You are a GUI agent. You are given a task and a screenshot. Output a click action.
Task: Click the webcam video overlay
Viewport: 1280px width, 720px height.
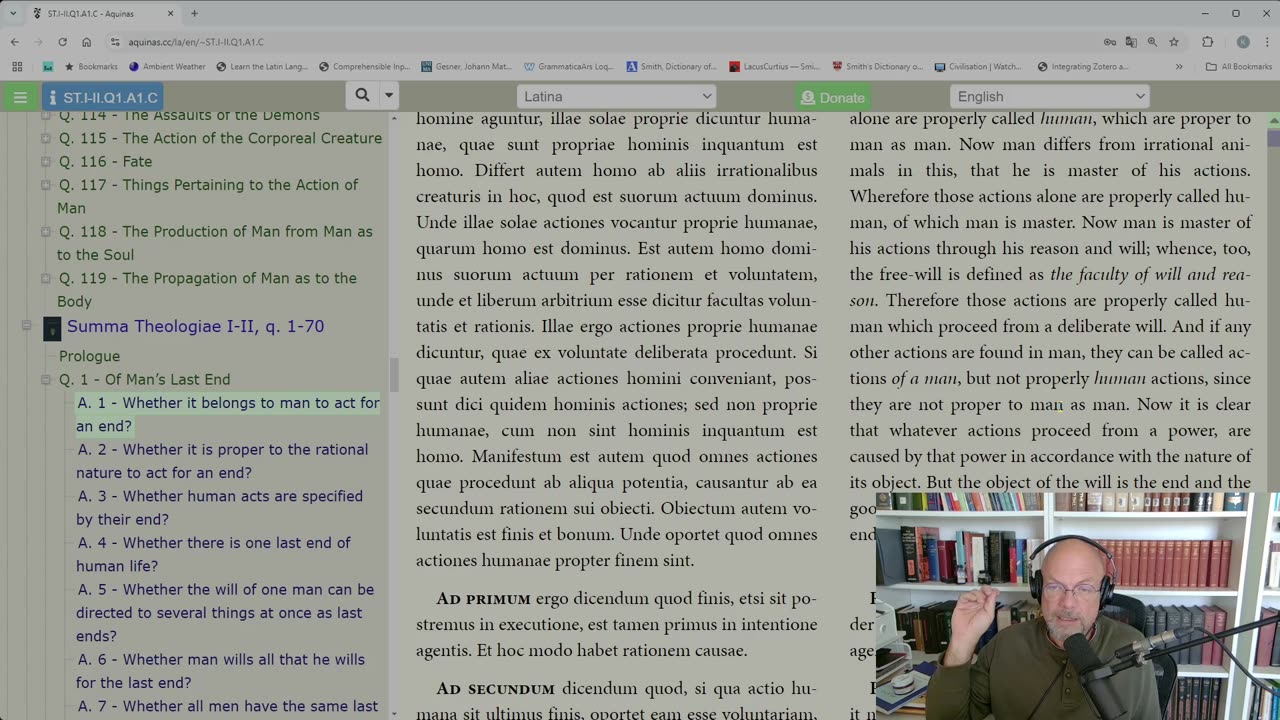coord(1077,606)
